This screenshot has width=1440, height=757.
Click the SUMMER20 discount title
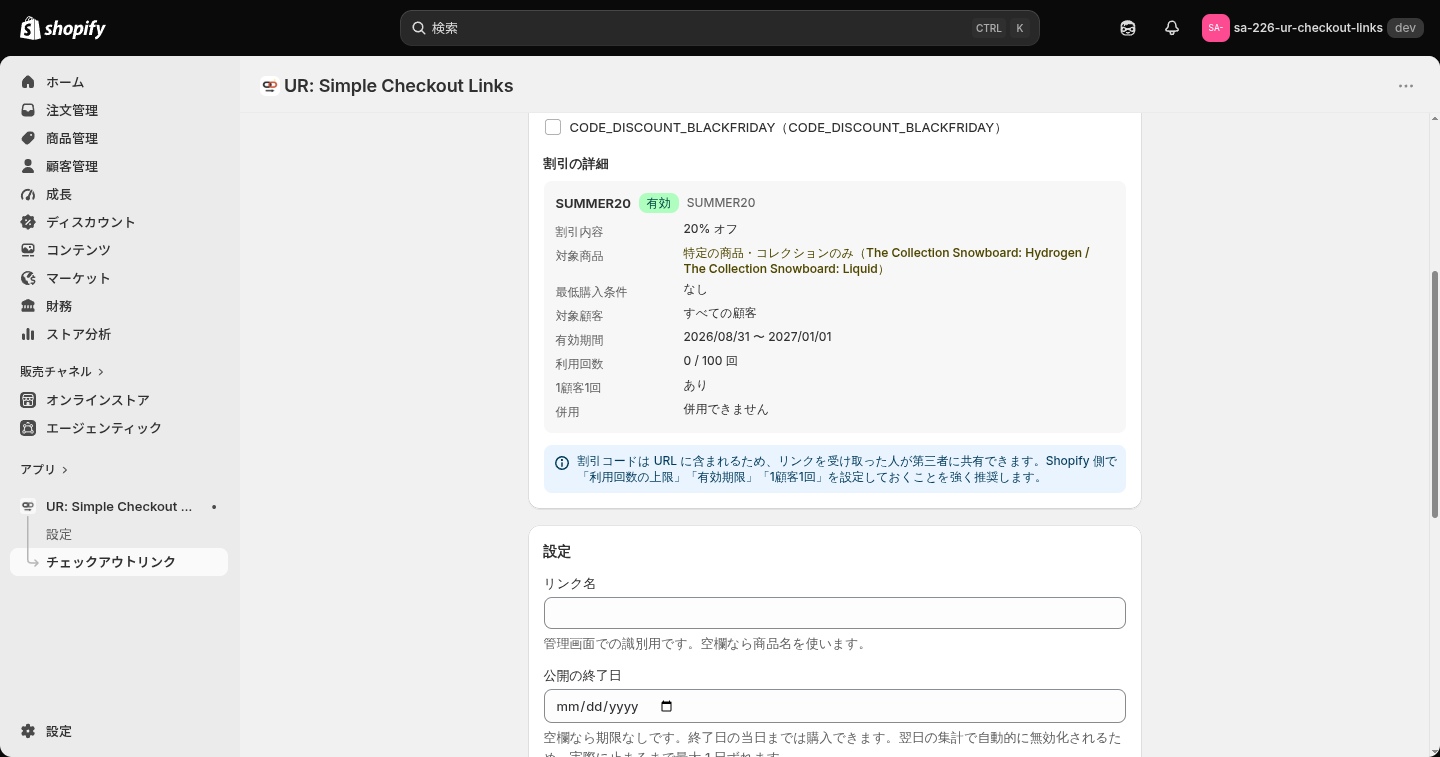[x=593, y=203]
